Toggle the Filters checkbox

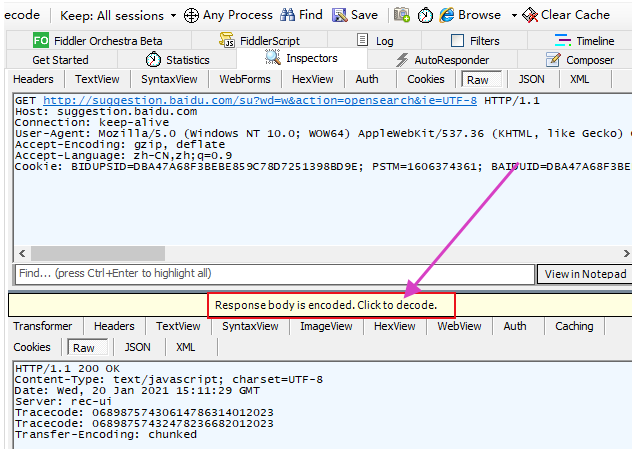457,41
